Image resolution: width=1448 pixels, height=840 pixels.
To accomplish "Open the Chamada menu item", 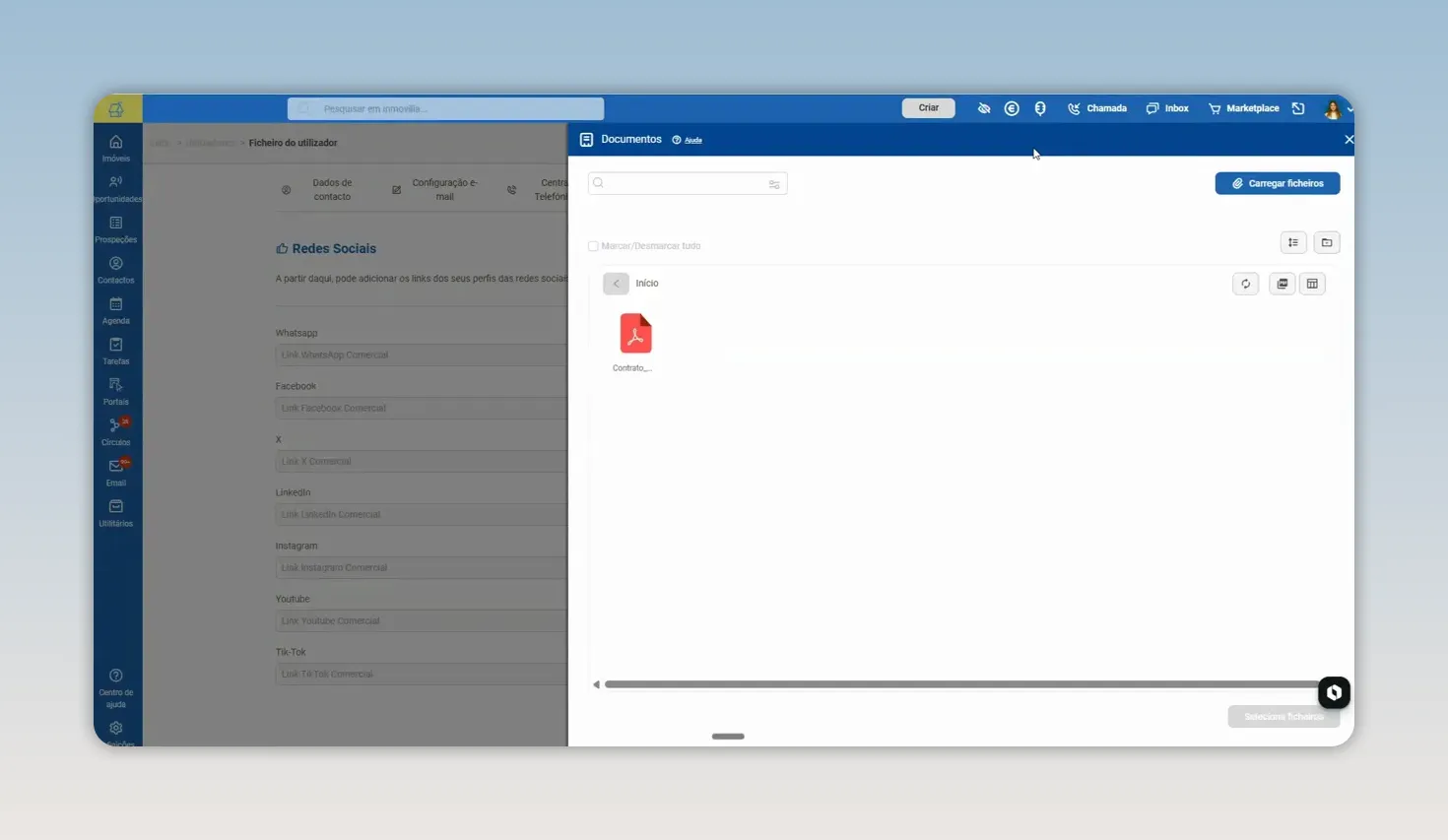I will [1097, 108].
